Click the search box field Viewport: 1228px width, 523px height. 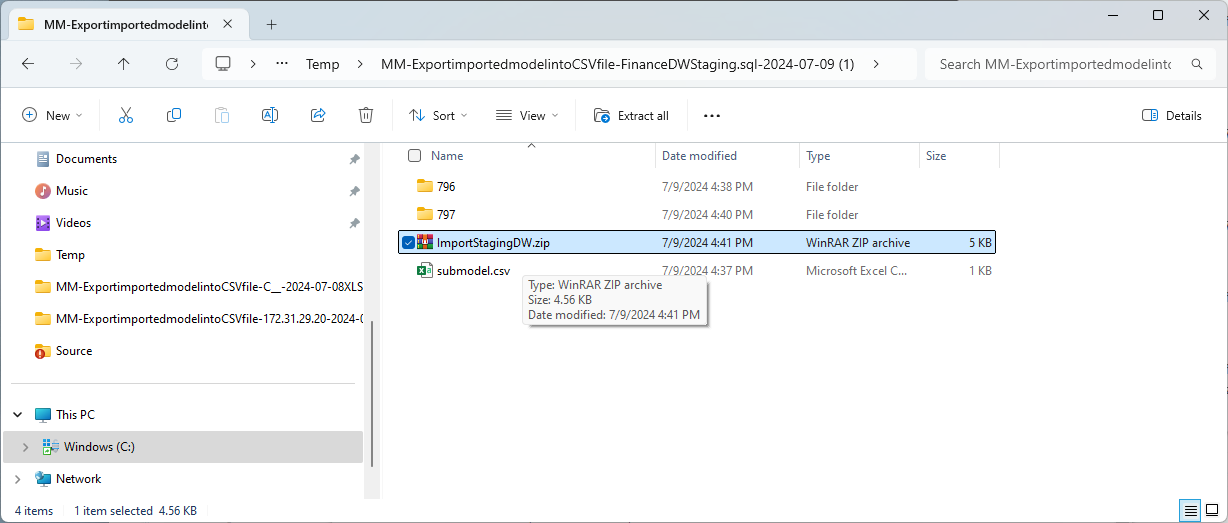(1055, 64)
